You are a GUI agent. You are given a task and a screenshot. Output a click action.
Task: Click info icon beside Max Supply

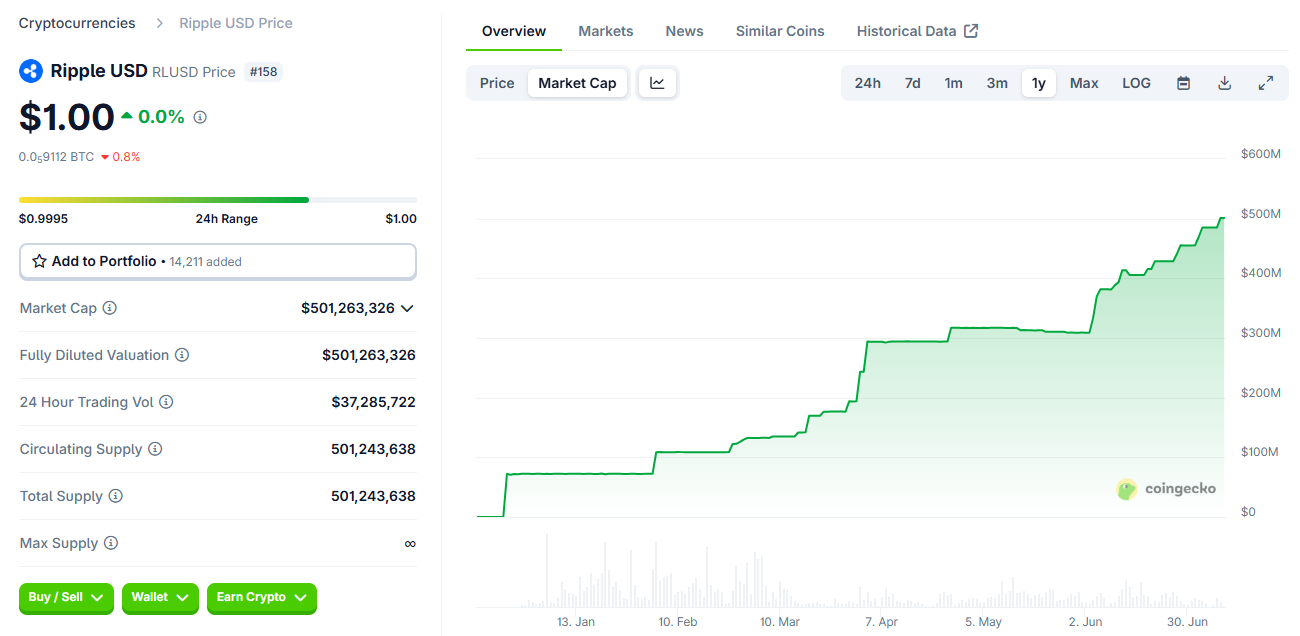(111, 543)
